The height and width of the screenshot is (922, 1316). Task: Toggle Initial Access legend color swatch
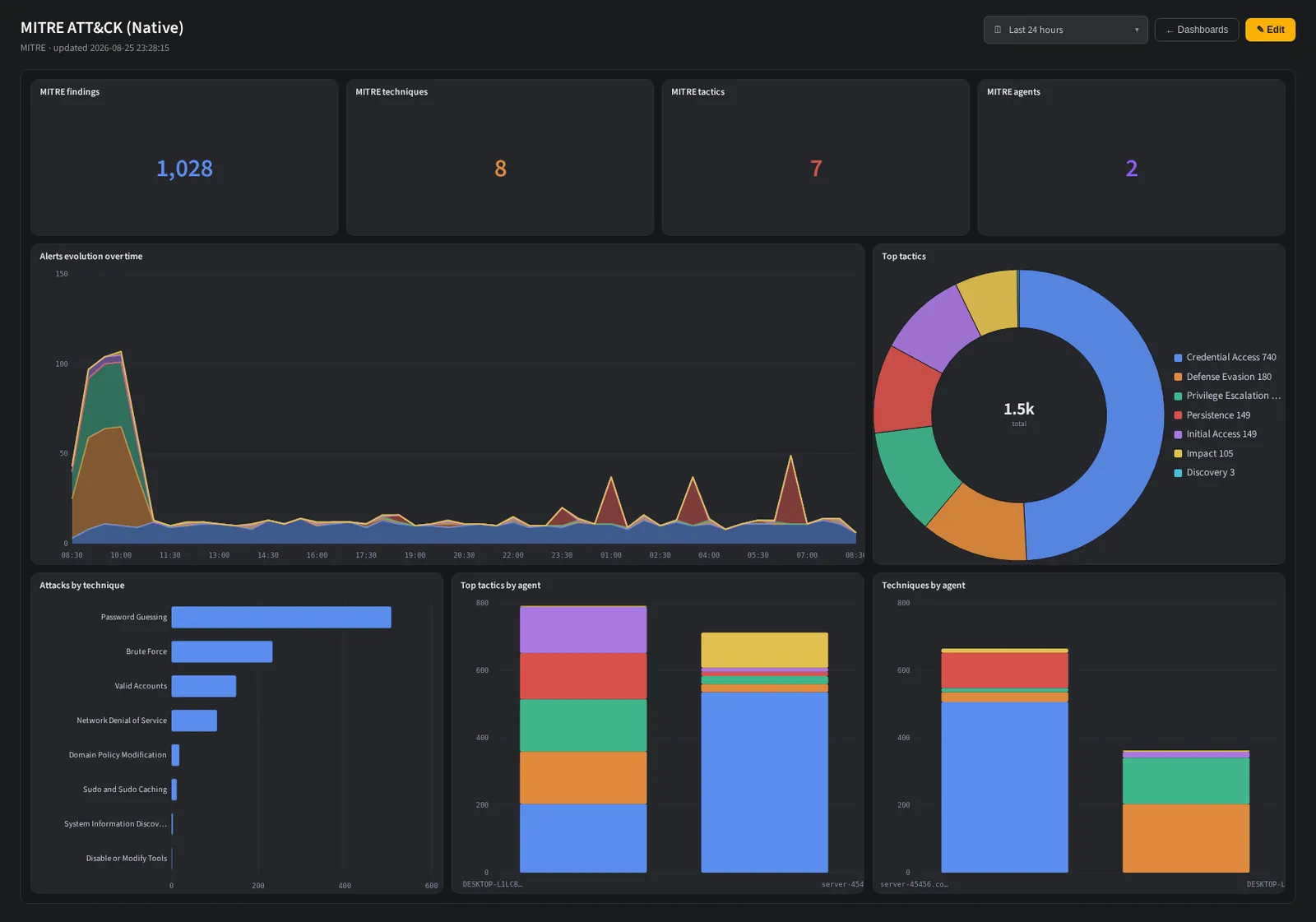[1178, 434]
